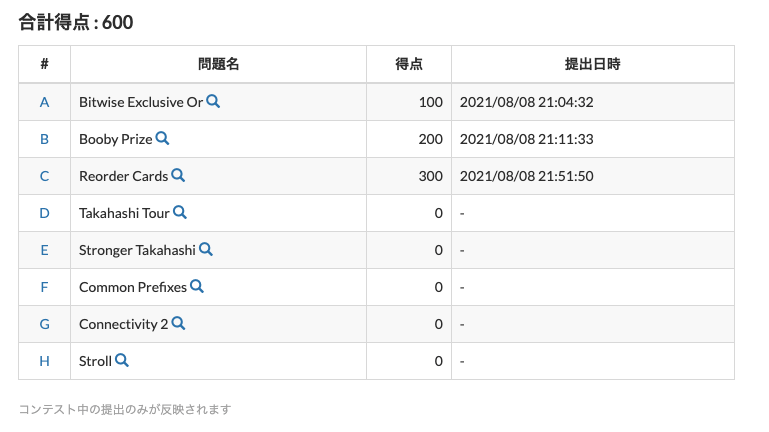Open the magnifier icon beside Connectivity 2
769x432 pixels.
point(179,324)
